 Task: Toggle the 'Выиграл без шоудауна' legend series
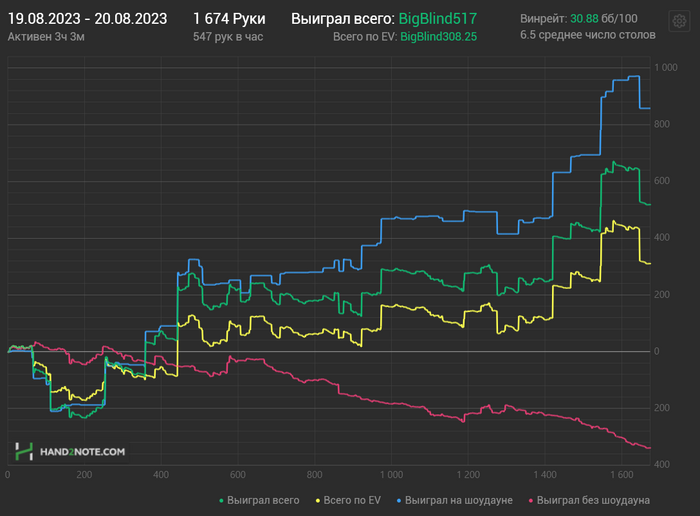pos(589,500)
